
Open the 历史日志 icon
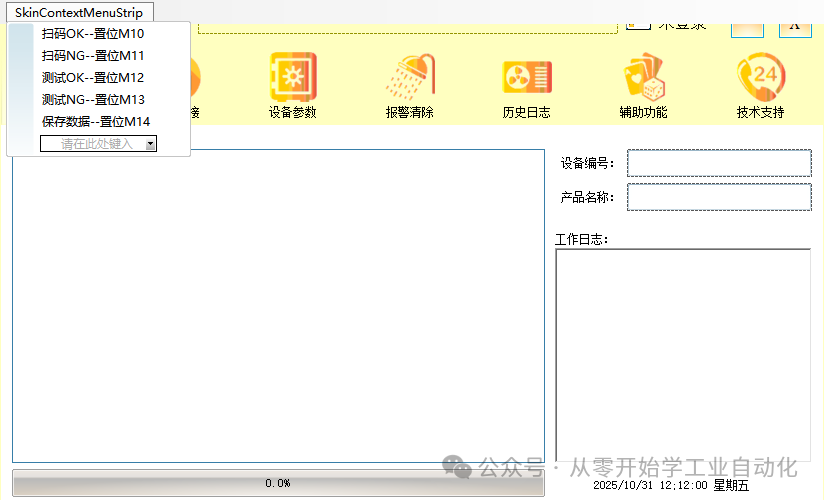[527, 77]
